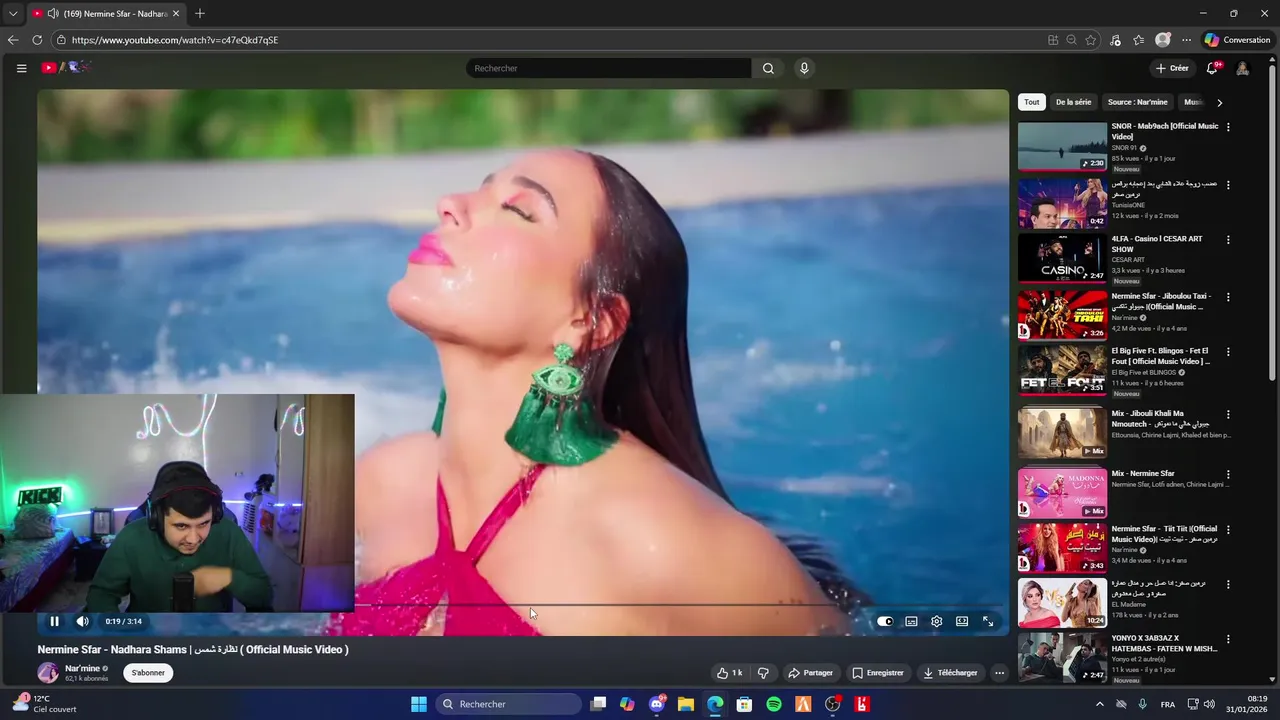Viewport: 1280px width, 720px height.
Task: Add this page to favorites star
Action: point(1091,40)
